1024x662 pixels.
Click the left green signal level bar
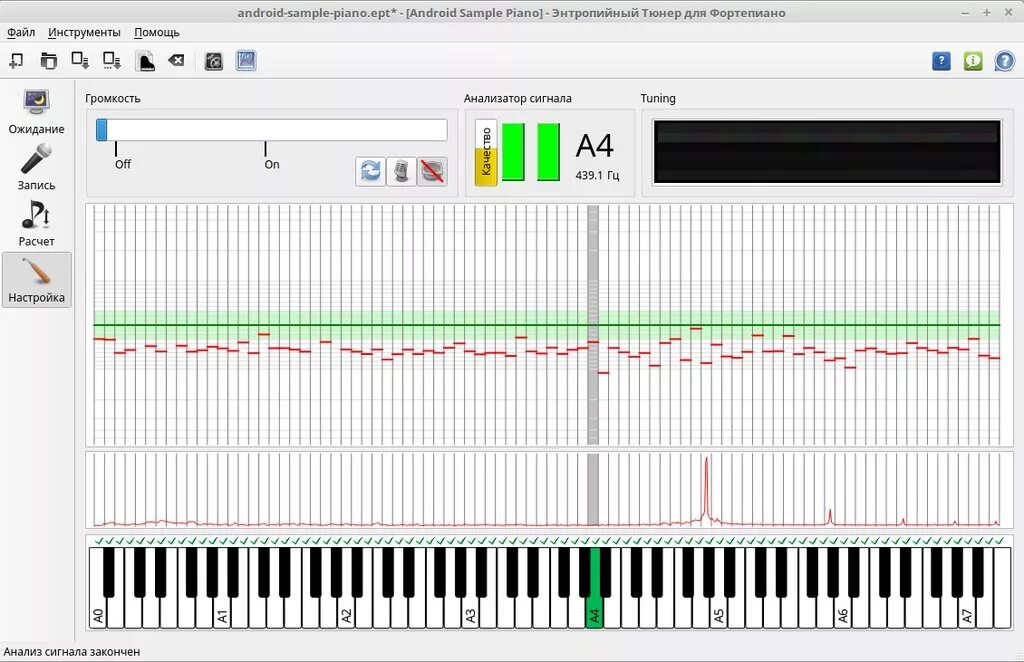[513, 151]
